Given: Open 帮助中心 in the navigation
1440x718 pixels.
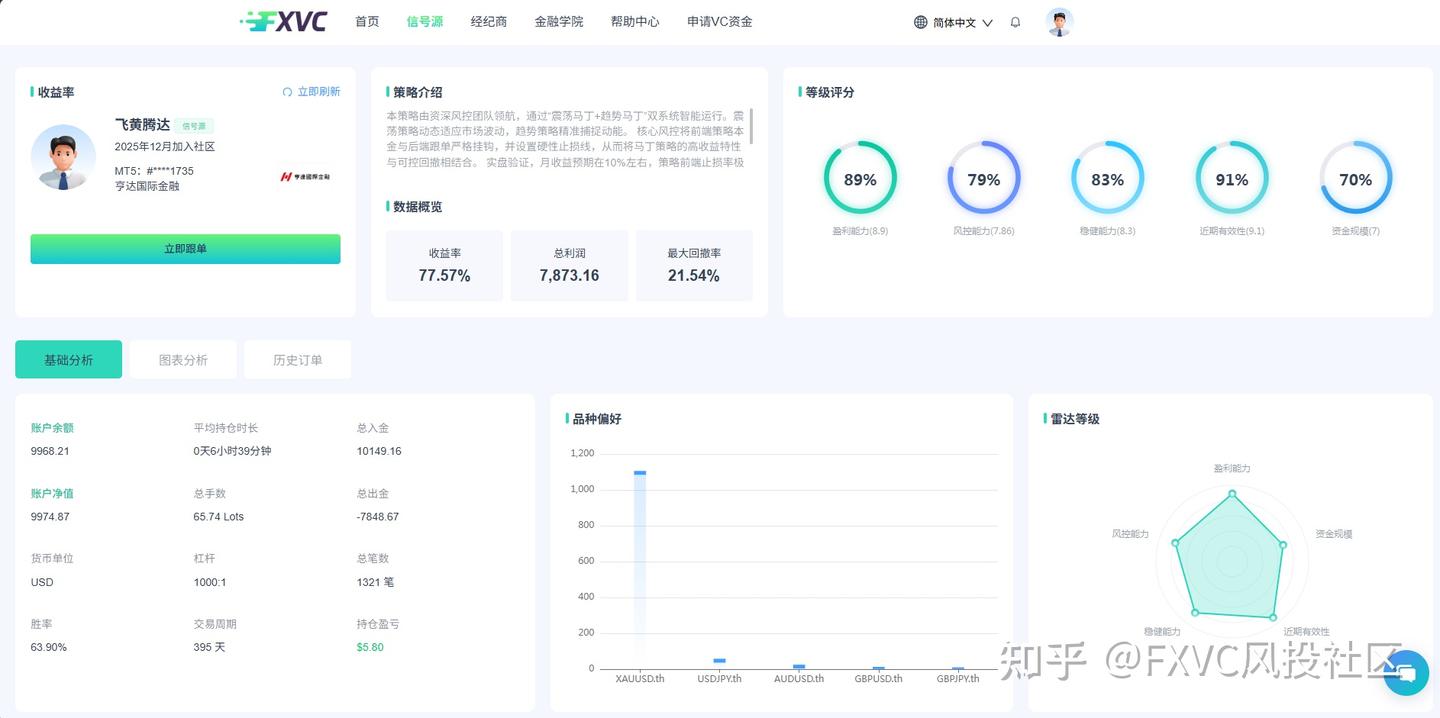Looking at the screenshot, I should pos(635,21).
